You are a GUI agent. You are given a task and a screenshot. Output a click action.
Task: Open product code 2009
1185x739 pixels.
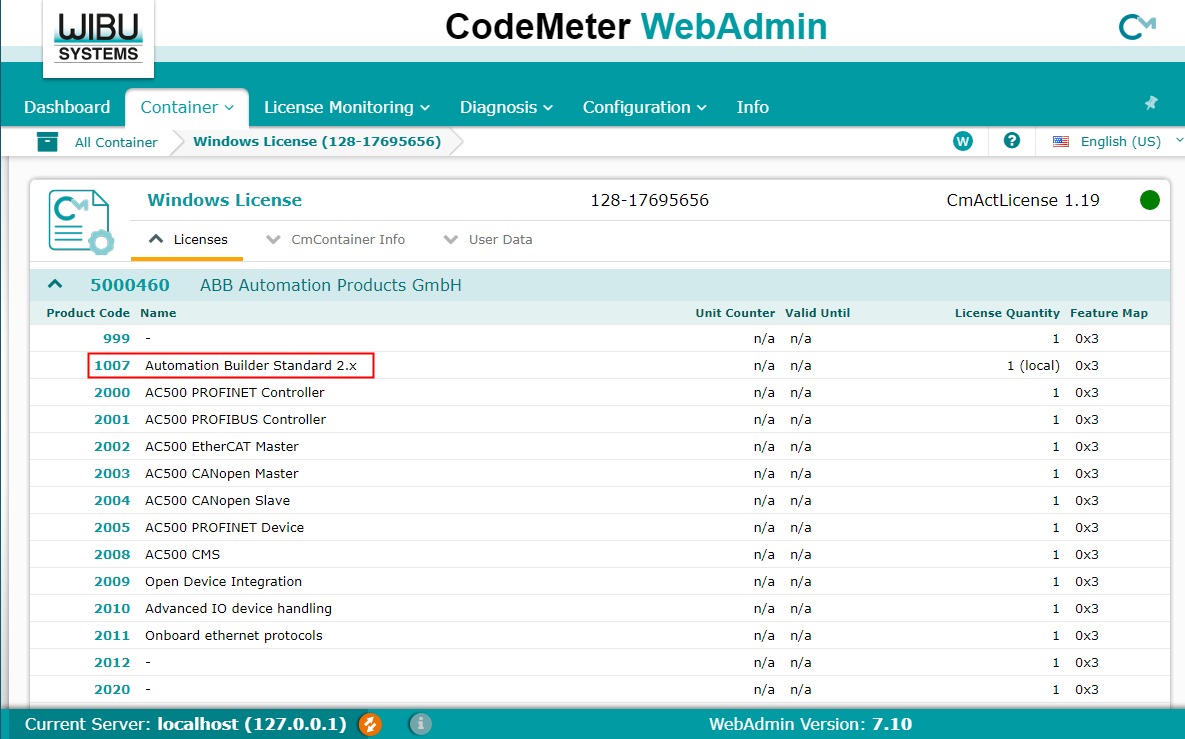pos(112,582)
